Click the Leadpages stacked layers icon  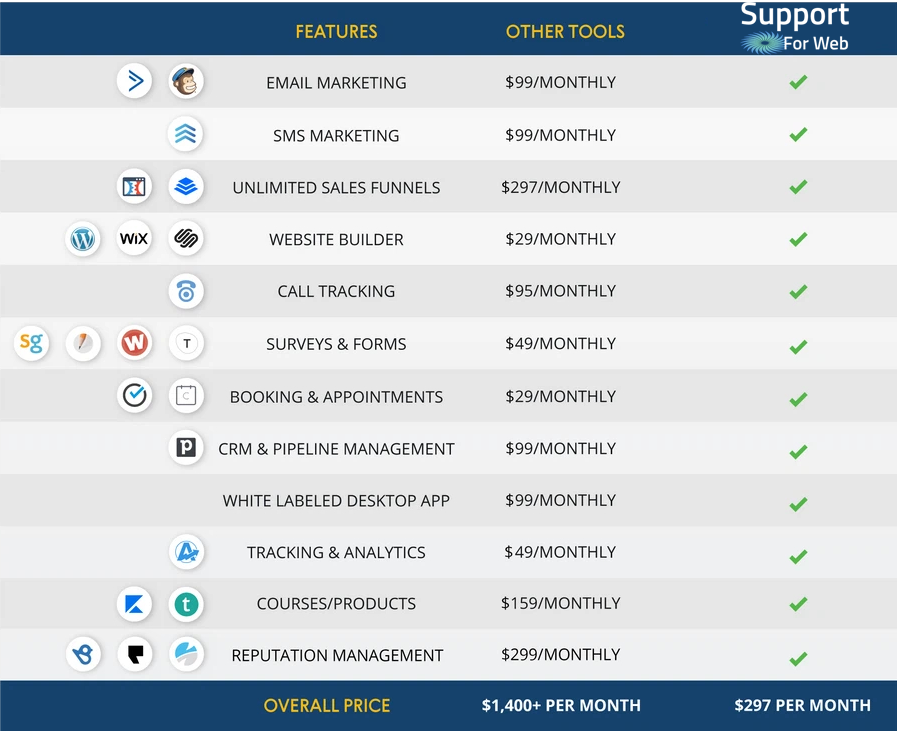click(x=186, y=186)
